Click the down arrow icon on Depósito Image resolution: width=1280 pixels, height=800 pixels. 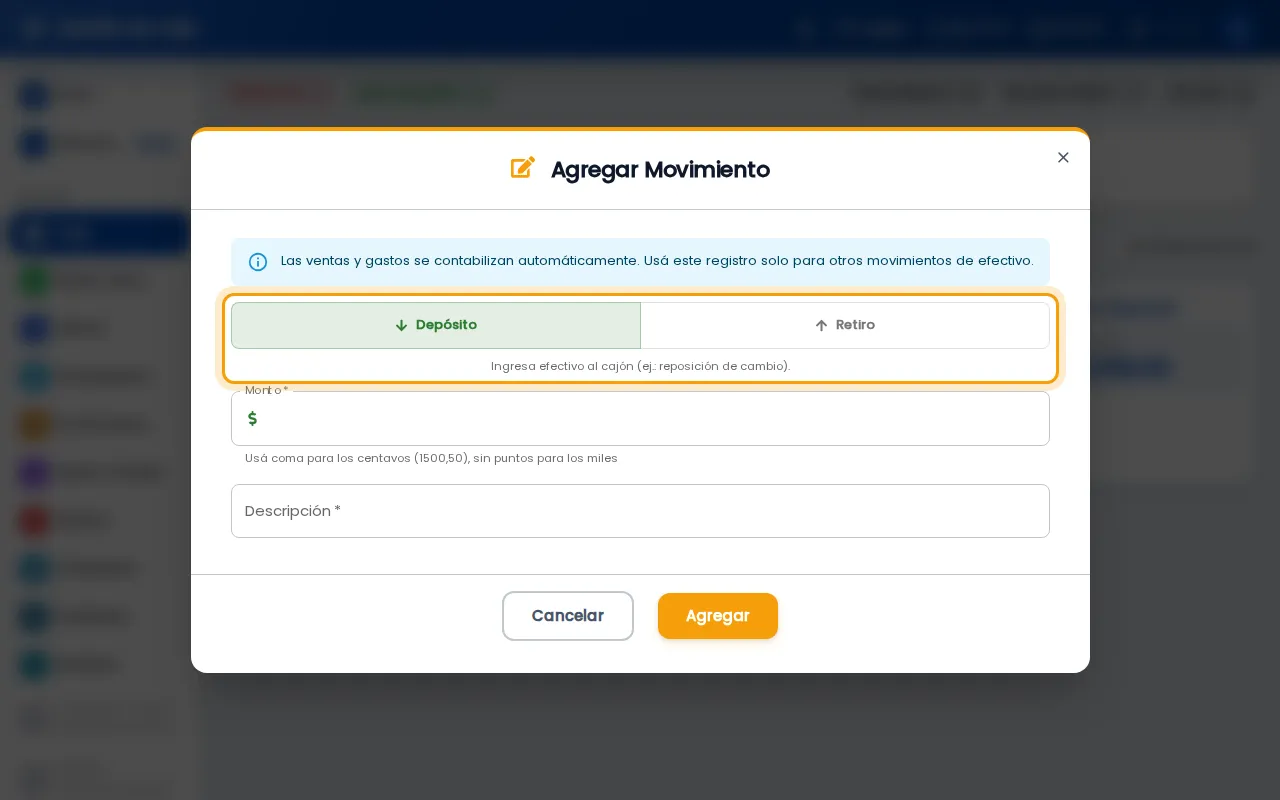(x=401, y=325)
